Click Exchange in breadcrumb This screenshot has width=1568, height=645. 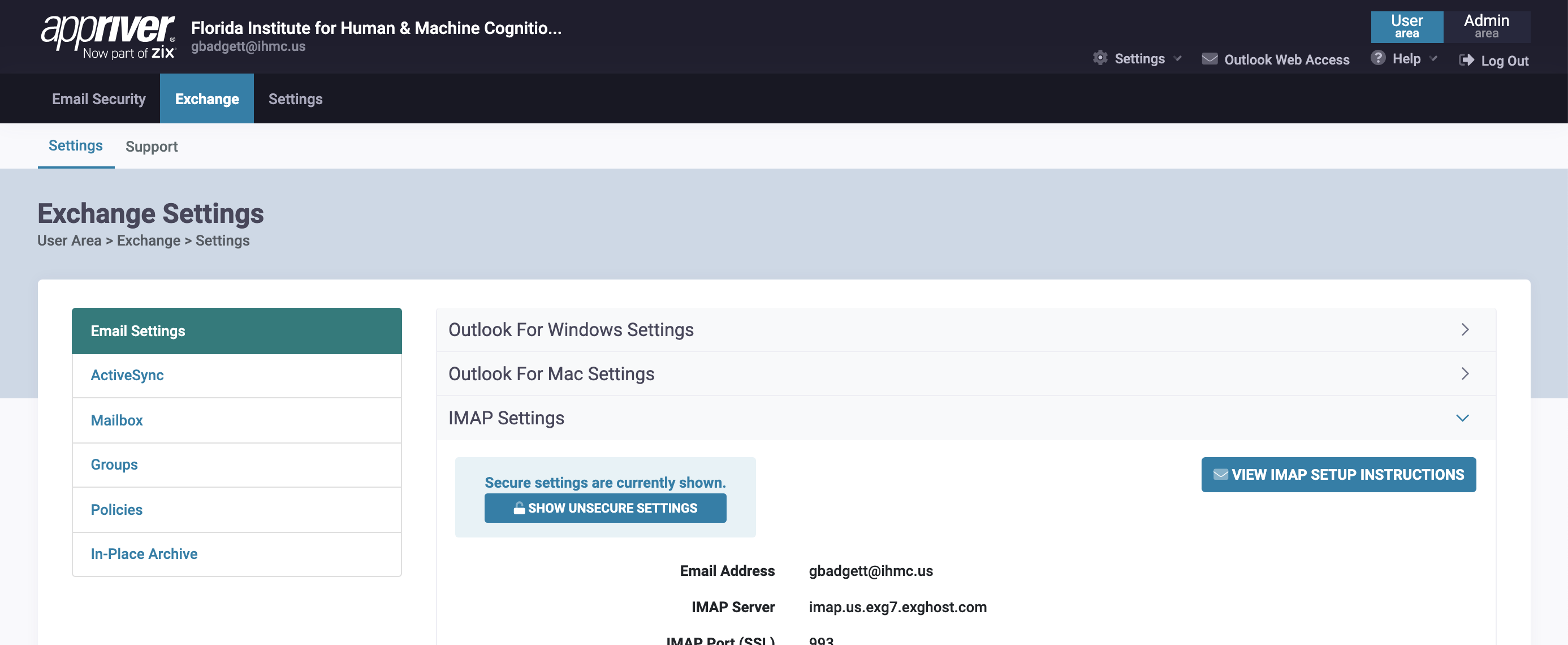(x=149, y=240)
